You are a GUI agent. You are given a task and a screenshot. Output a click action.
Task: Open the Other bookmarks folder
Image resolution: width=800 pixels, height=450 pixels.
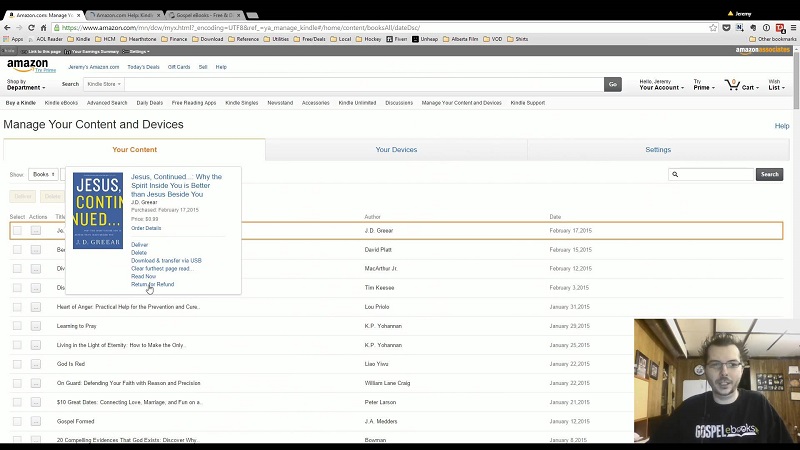tap(772, 39)
